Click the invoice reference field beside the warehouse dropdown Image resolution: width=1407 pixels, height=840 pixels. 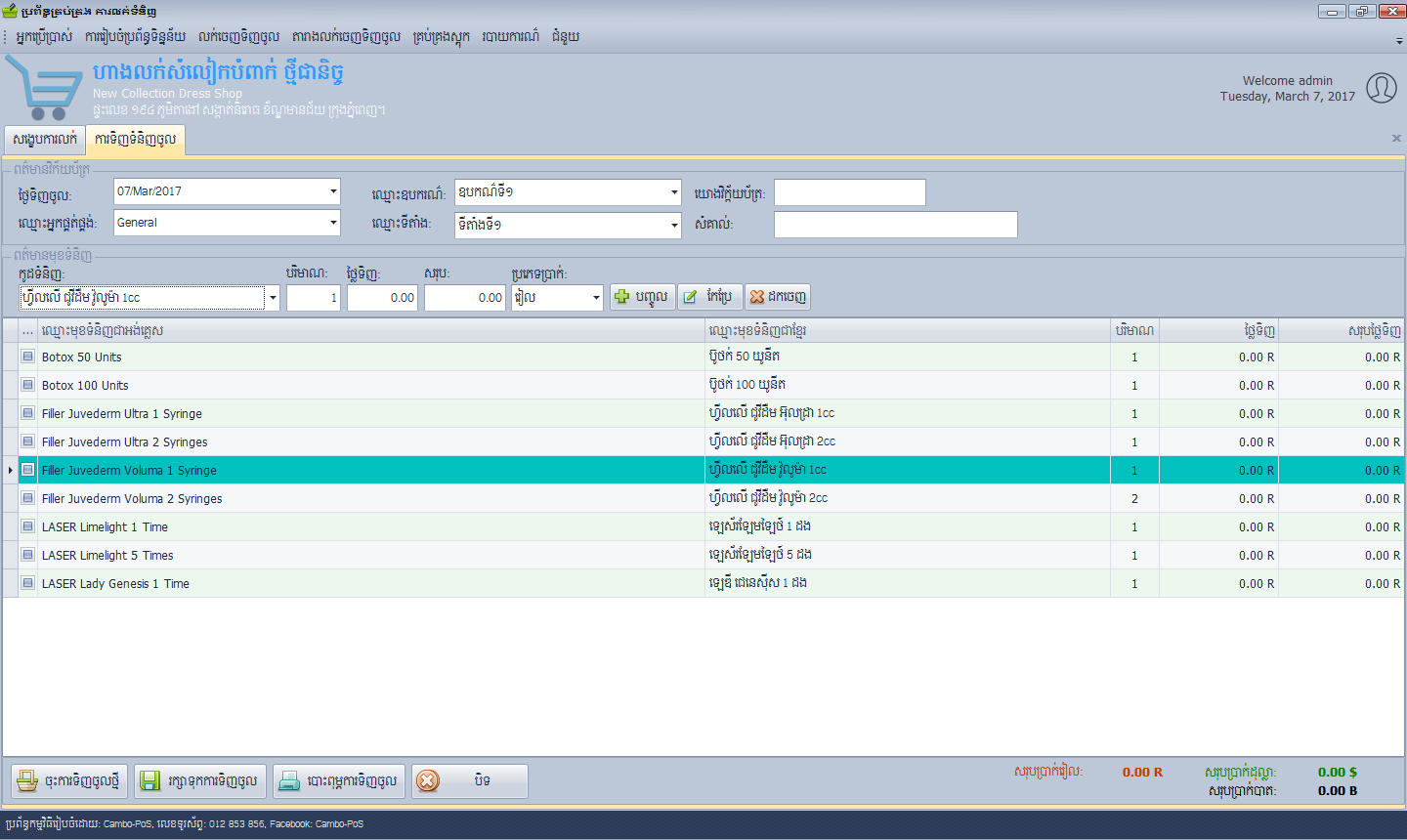click(850, 192)
